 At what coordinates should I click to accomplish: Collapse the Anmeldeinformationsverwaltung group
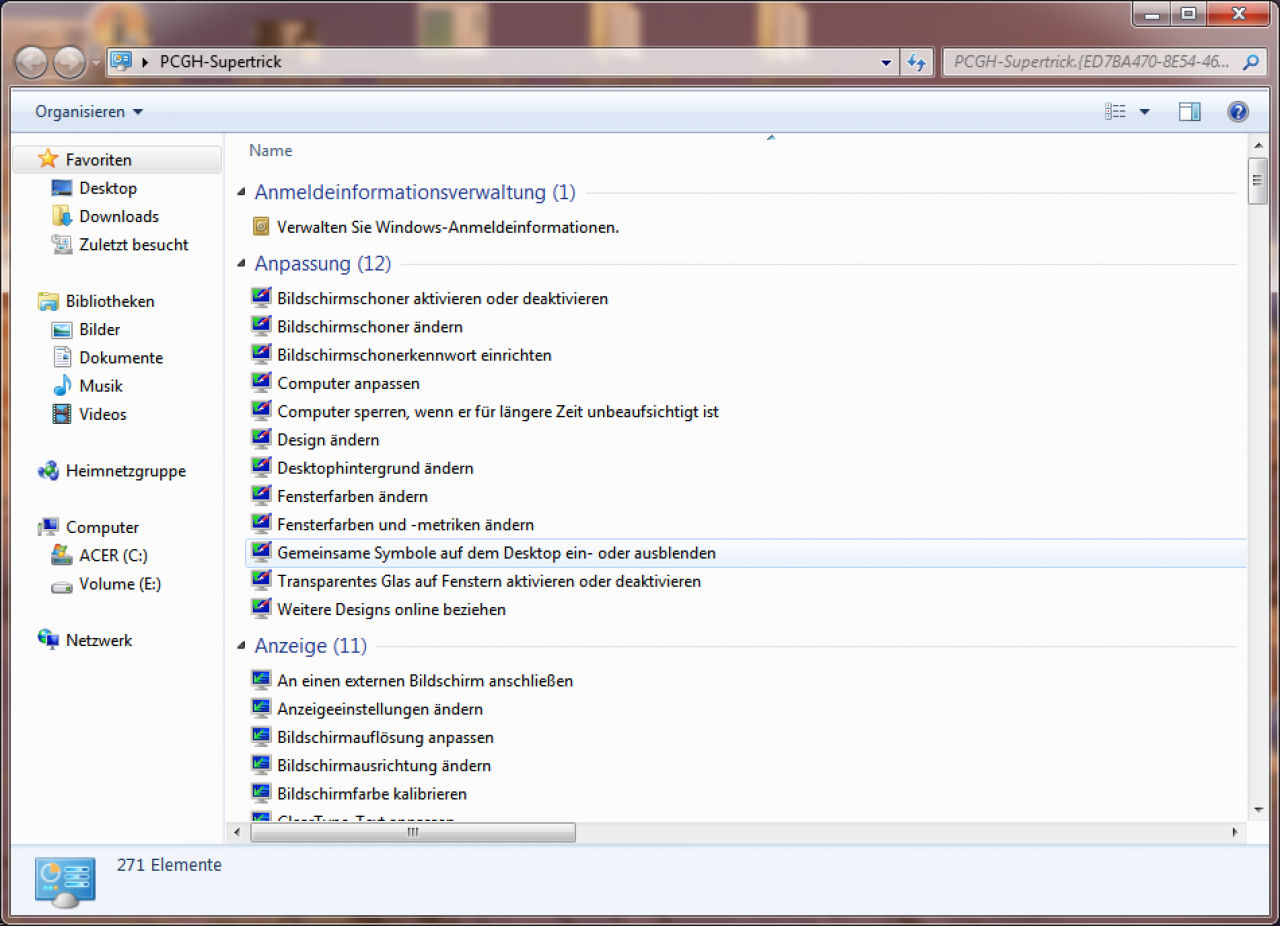241,193
